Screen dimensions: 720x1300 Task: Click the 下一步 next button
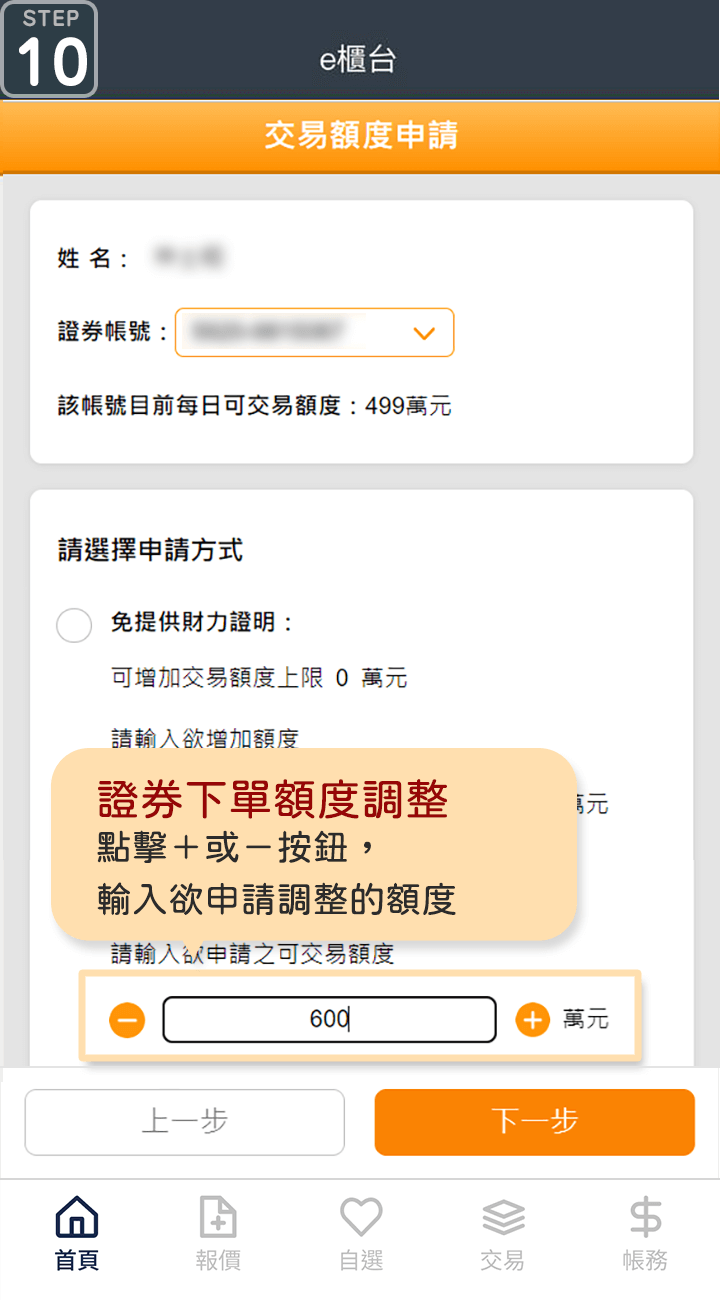(534, 1122)
